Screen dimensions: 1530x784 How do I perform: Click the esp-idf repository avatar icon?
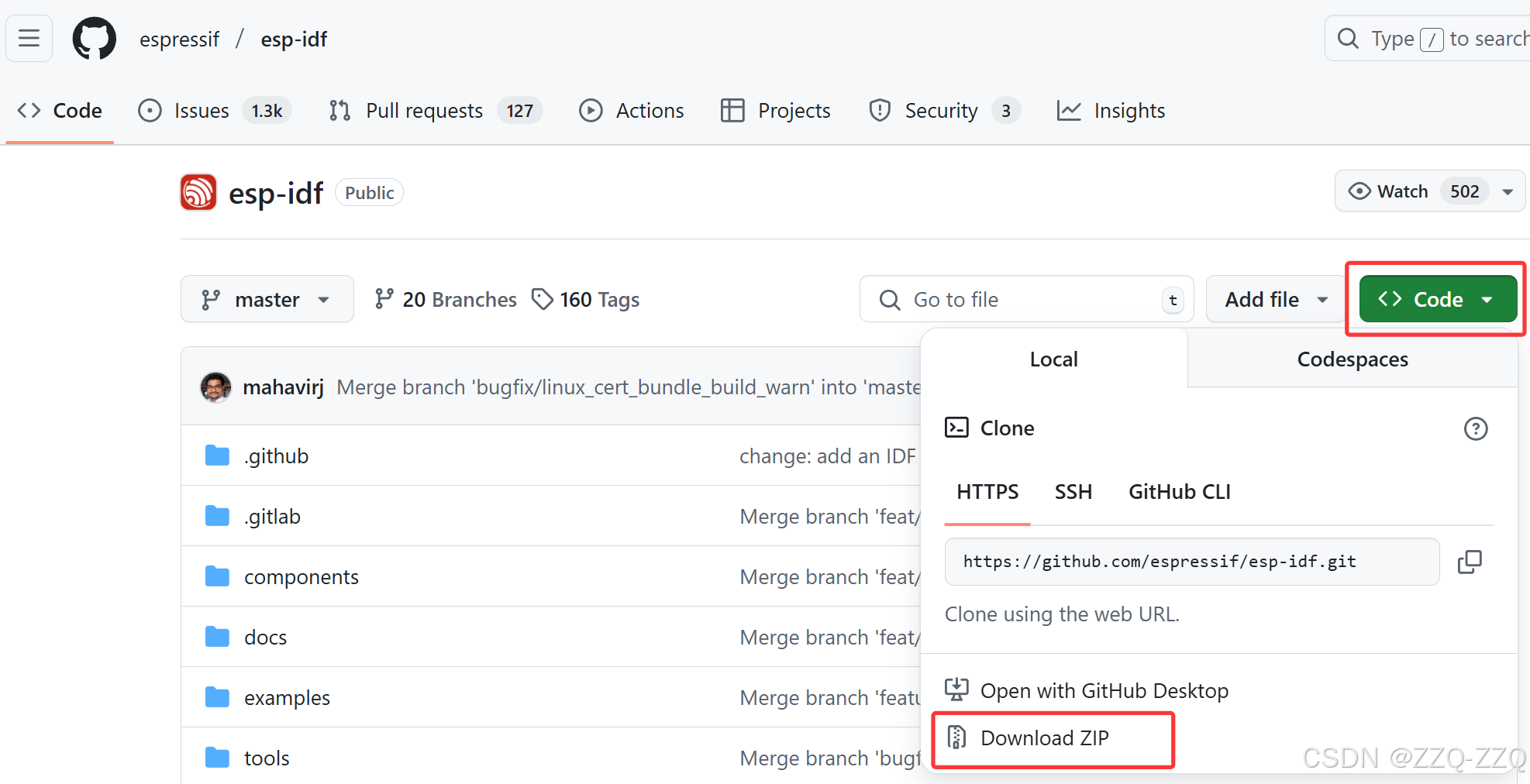(198, 192)
